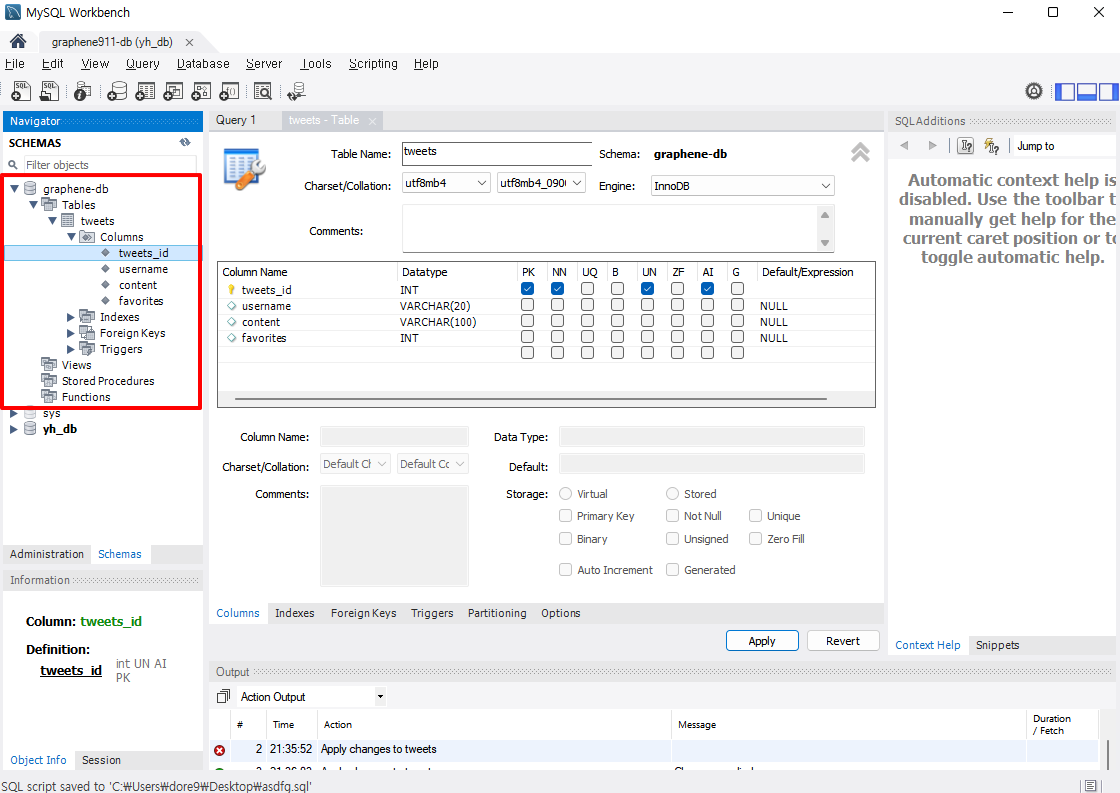Toggle the bottom output panel visibility
This screenshot has height=793, width=1120.
tap(1086, 91)
